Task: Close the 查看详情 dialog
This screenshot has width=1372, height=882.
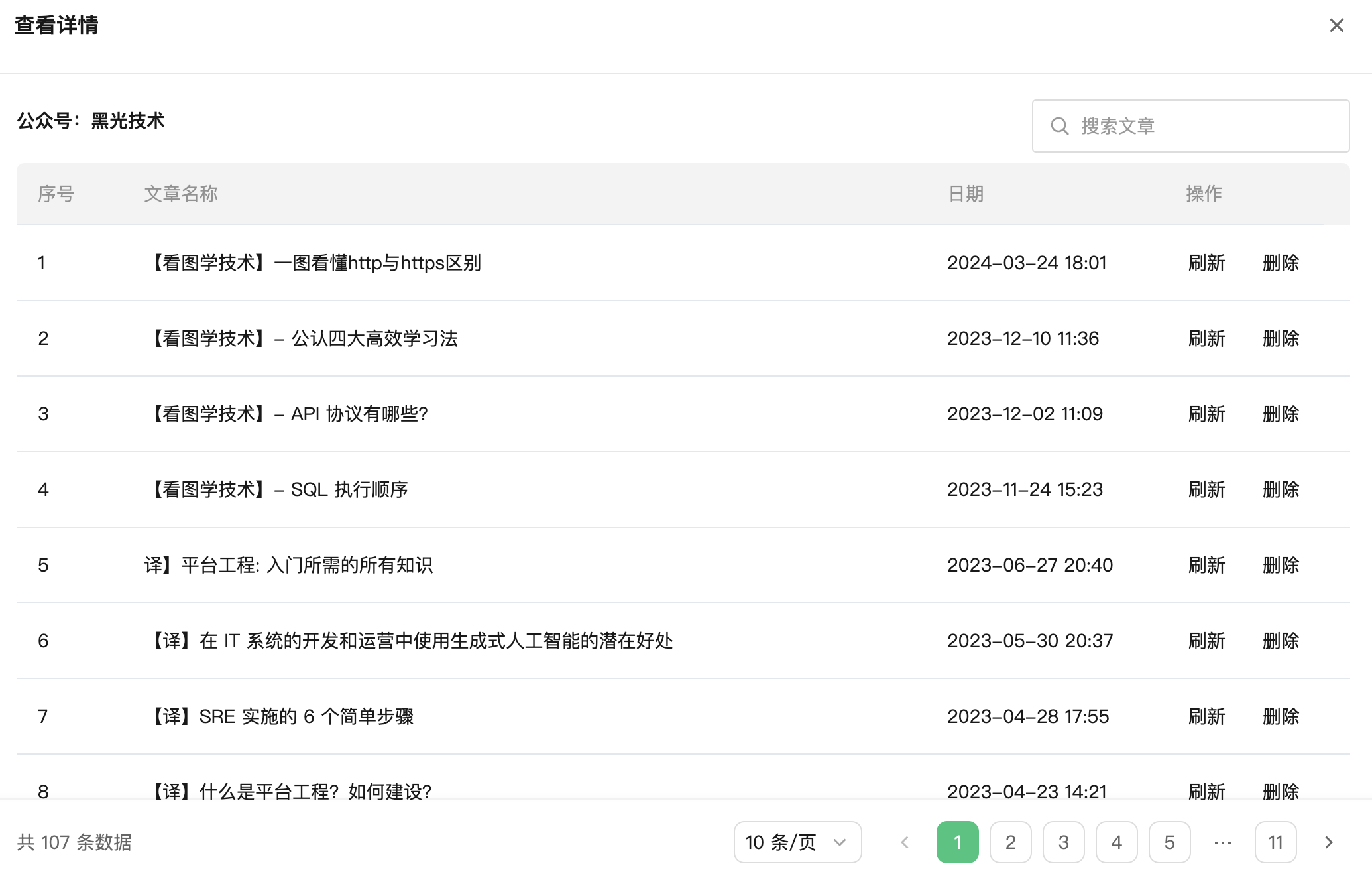Action: tap(1336, 25)
